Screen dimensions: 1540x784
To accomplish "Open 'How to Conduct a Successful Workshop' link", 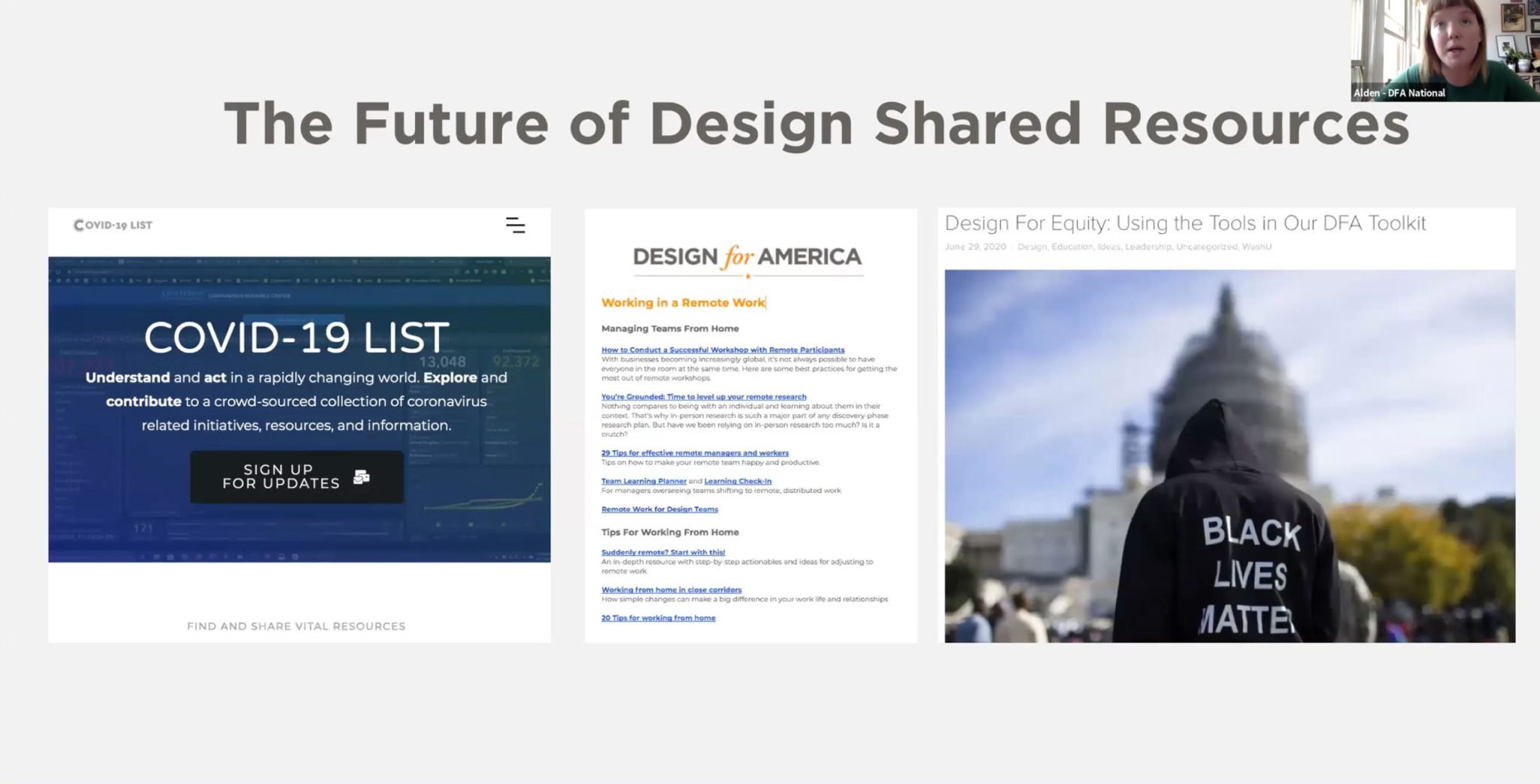I will pyautogui.click(x=723, y=350).
